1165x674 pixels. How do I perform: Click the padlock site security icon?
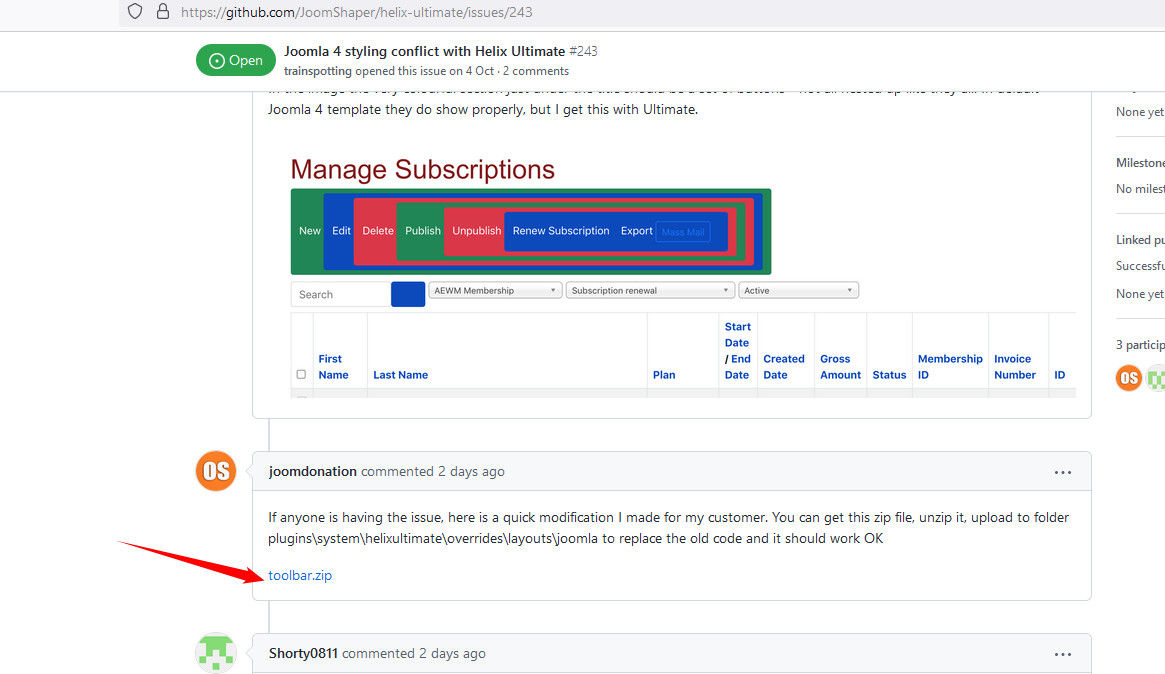[x=163, y=11]
